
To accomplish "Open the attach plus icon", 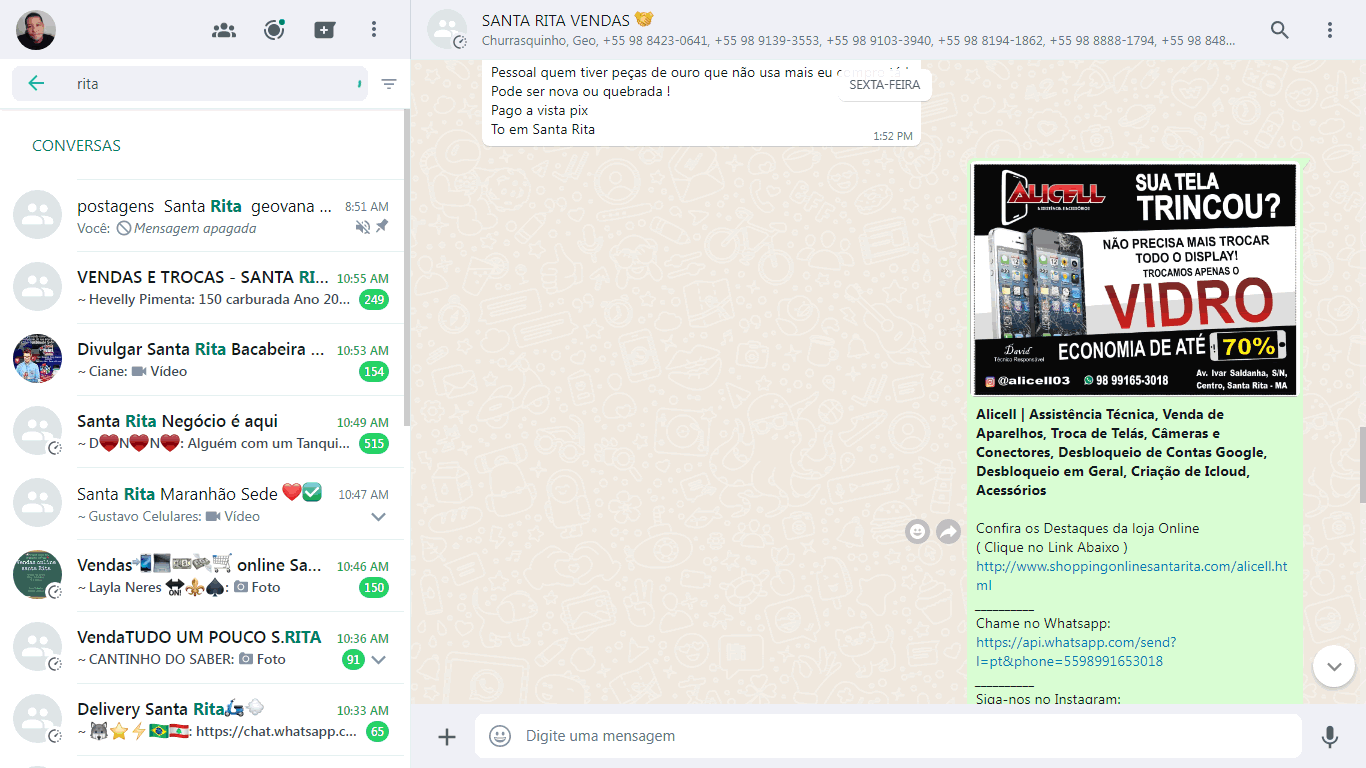I will pos(447,737).
